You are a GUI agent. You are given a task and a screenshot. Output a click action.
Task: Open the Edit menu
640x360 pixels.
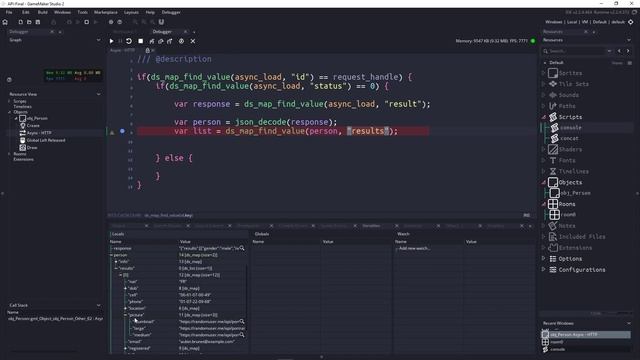coord(26,12)
